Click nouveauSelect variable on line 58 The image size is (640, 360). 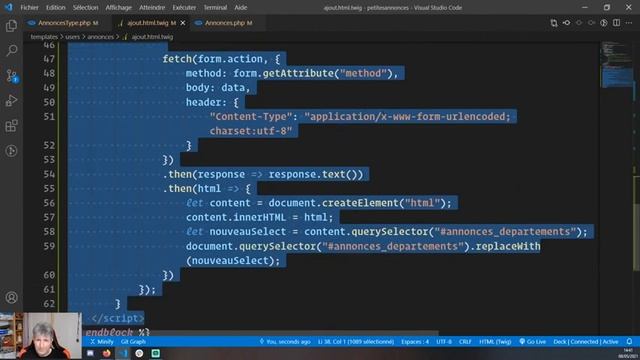click(248, 232)
